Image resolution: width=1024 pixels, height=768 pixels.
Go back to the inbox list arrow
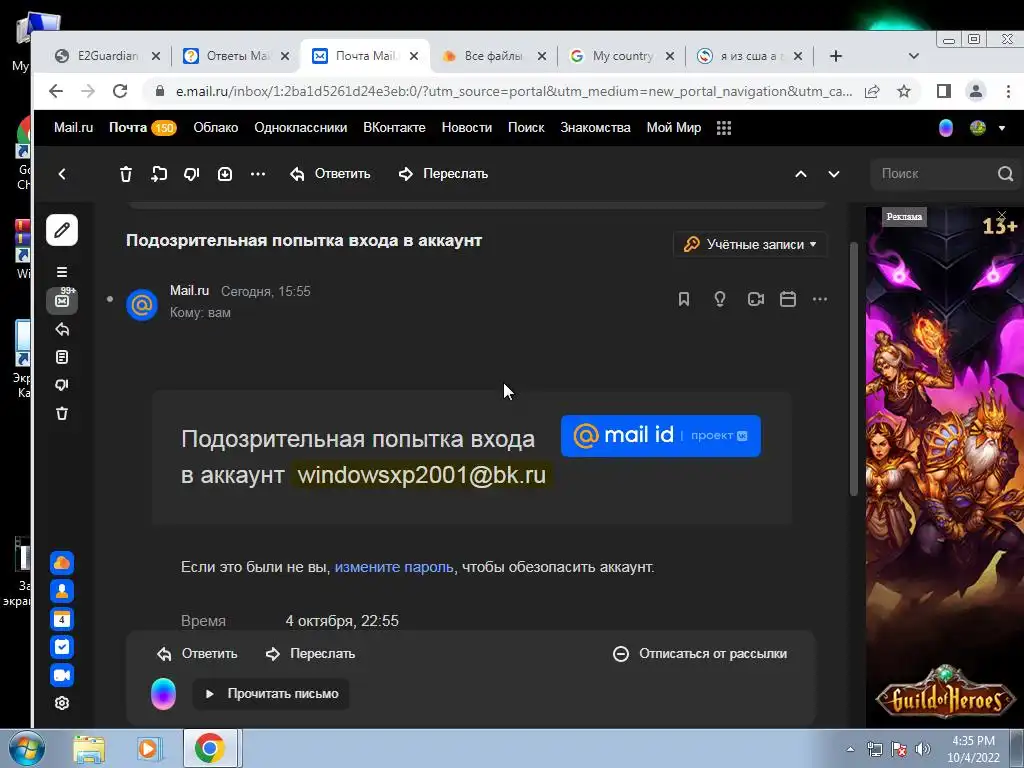click(x=62, y=174)
